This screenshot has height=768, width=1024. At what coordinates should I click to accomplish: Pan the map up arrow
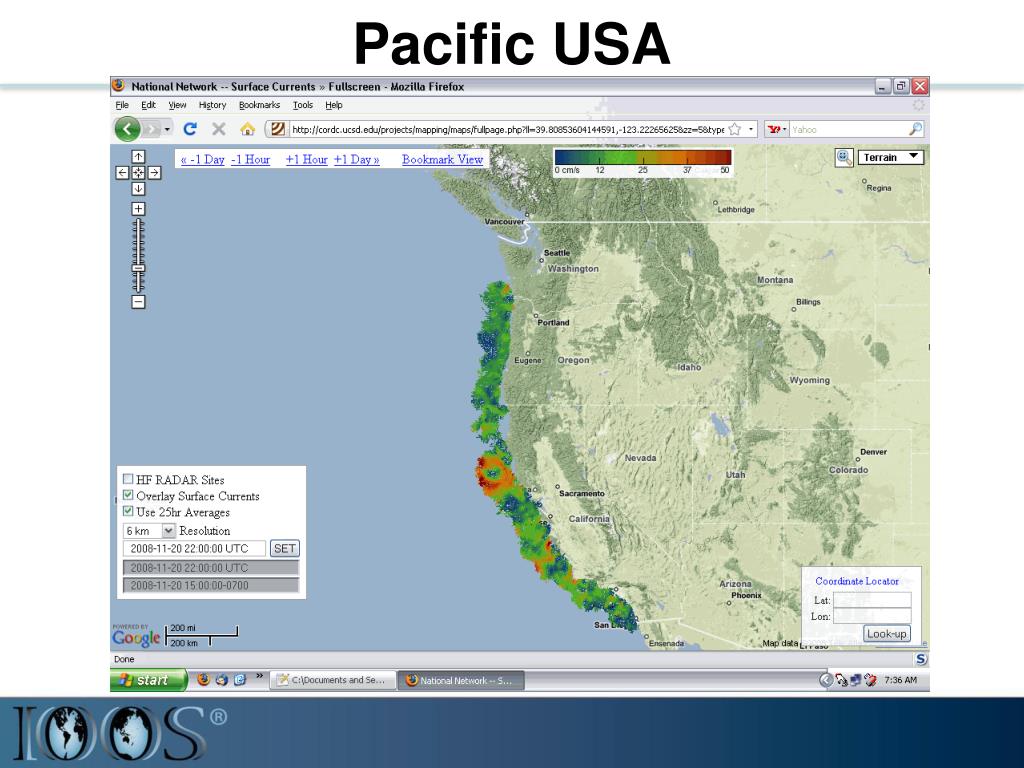(x=138, y=157)
